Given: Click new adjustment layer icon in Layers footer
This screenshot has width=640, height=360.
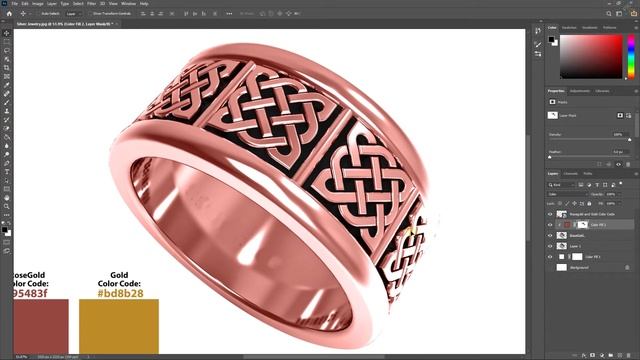Looking at the screenshot, I should [602, 356].
